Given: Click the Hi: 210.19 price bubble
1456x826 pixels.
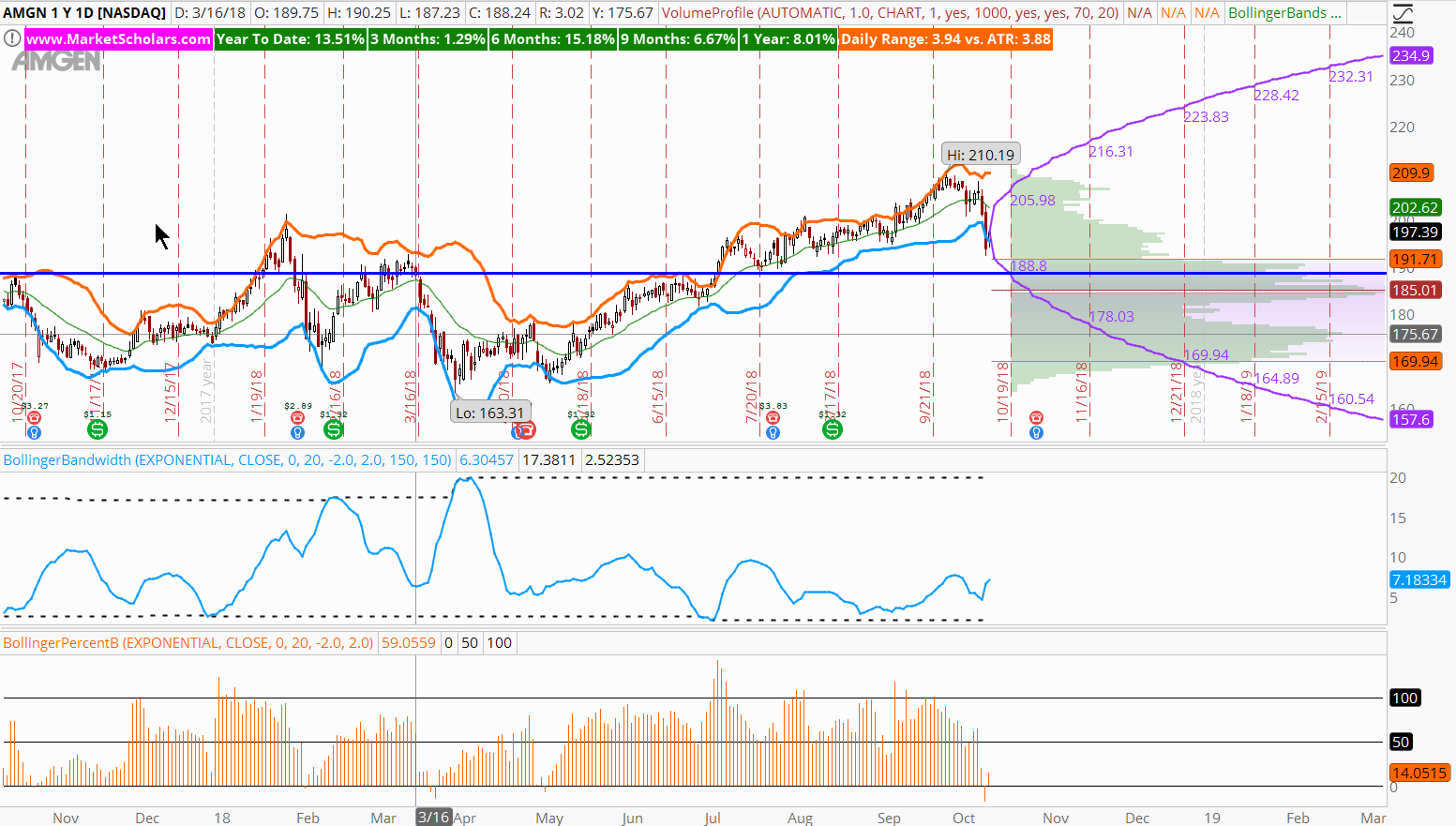Looking at the screenshot, I should pyautogui.click(x=980, y=155).
